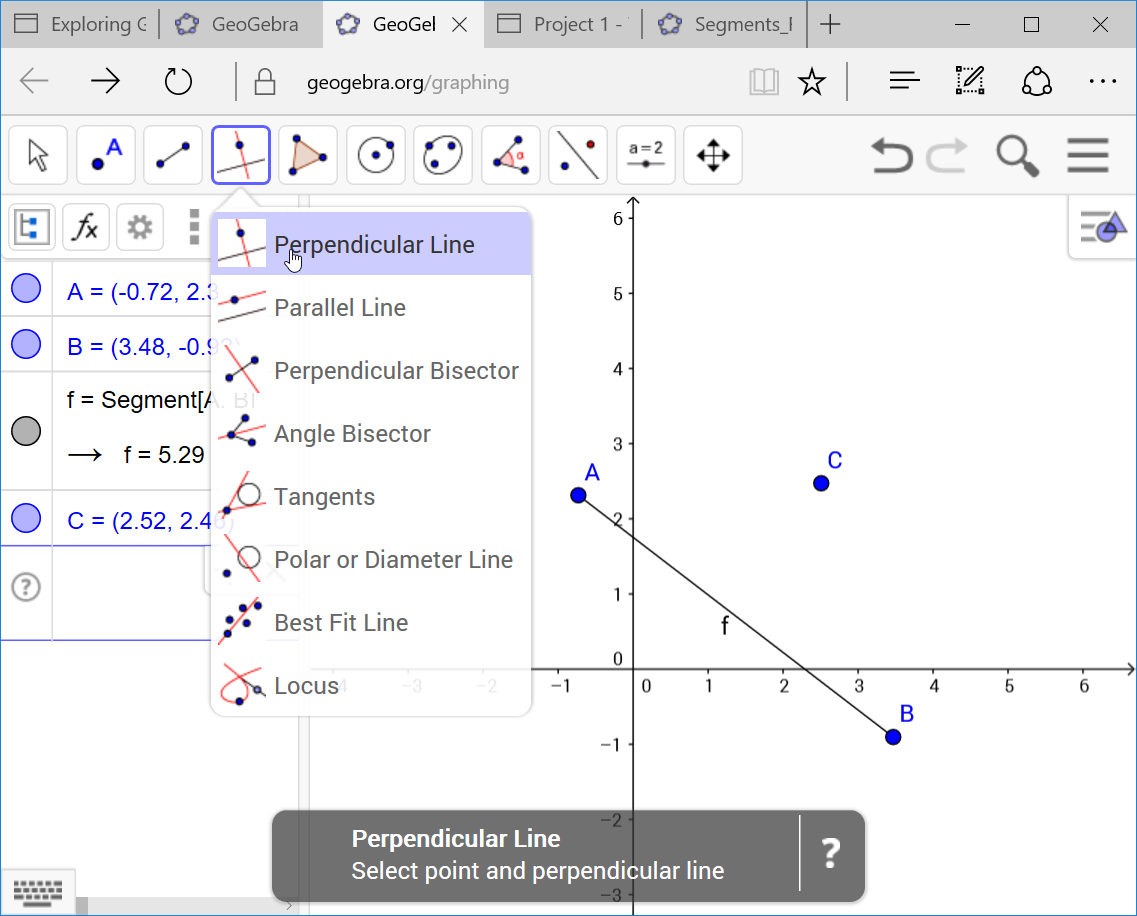Viewport: 1137px width, 916px height.
Task: Select the Polygon tool
Action: point(307,155)
